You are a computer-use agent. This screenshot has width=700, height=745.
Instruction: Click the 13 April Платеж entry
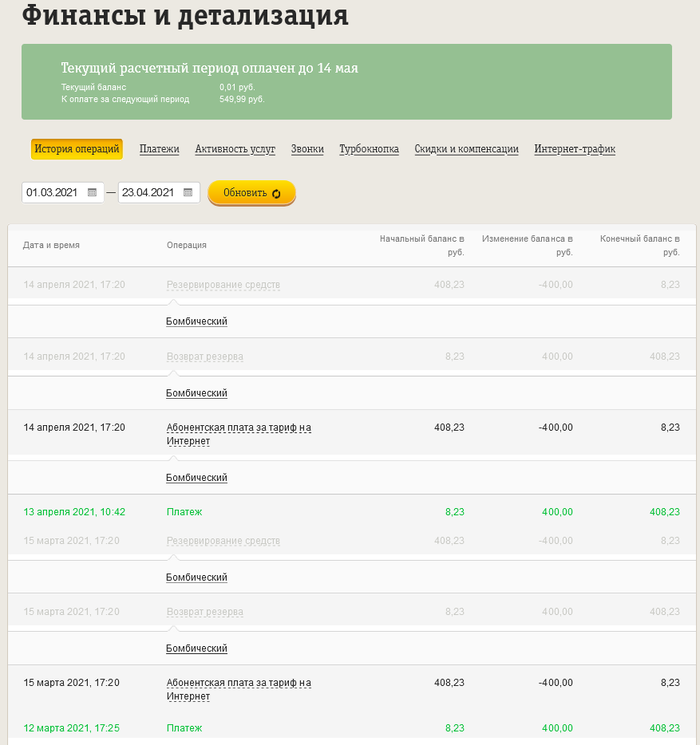pos(184,512)
